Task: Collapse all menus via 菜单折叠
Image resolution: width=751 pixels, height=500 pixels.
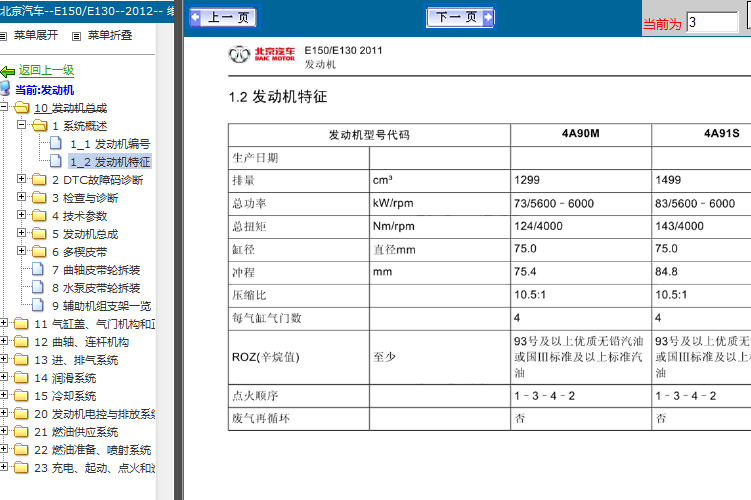Action: 110,35
